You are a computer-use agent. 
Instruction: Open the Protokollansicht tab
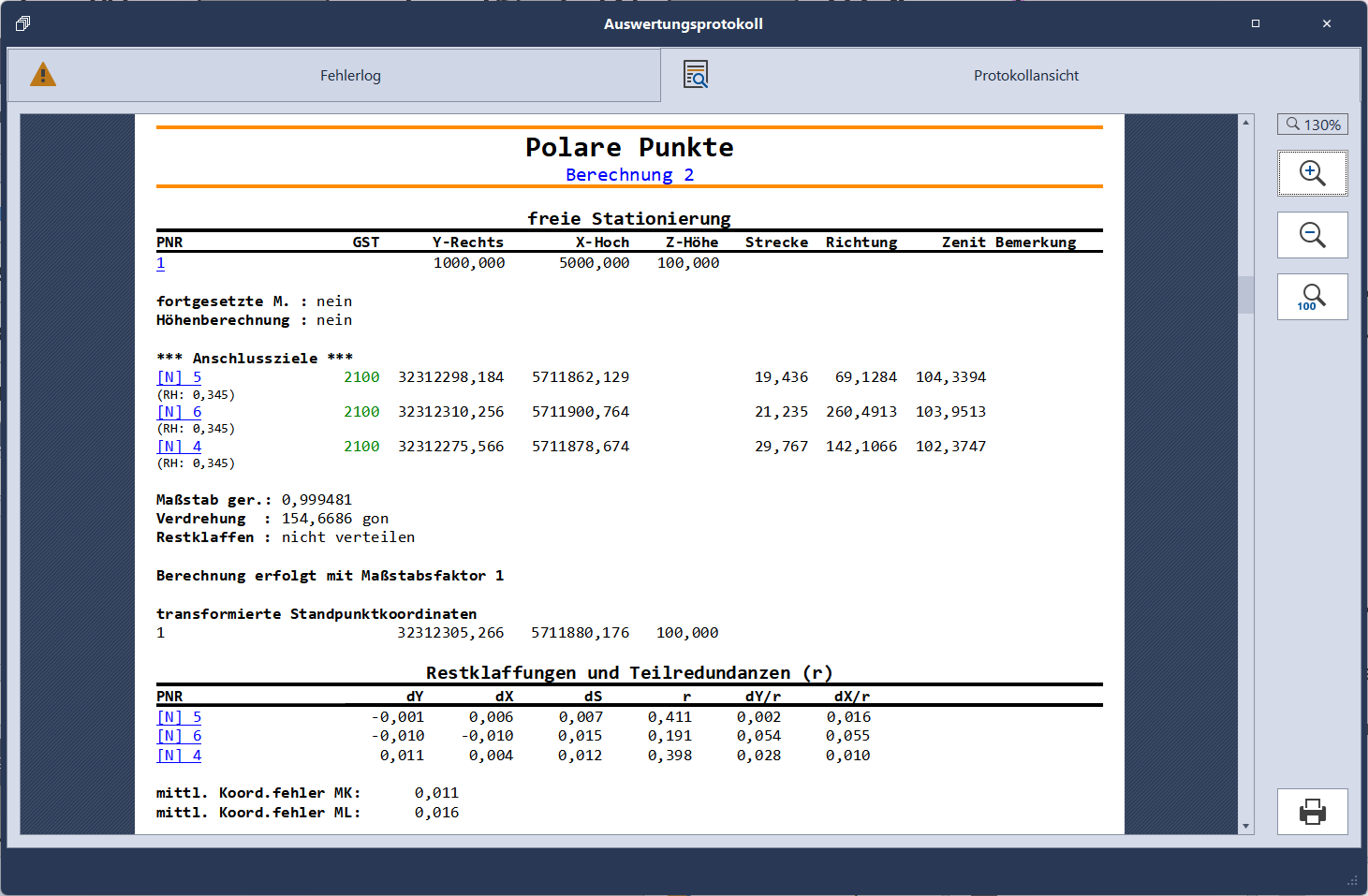(1025, 76)
